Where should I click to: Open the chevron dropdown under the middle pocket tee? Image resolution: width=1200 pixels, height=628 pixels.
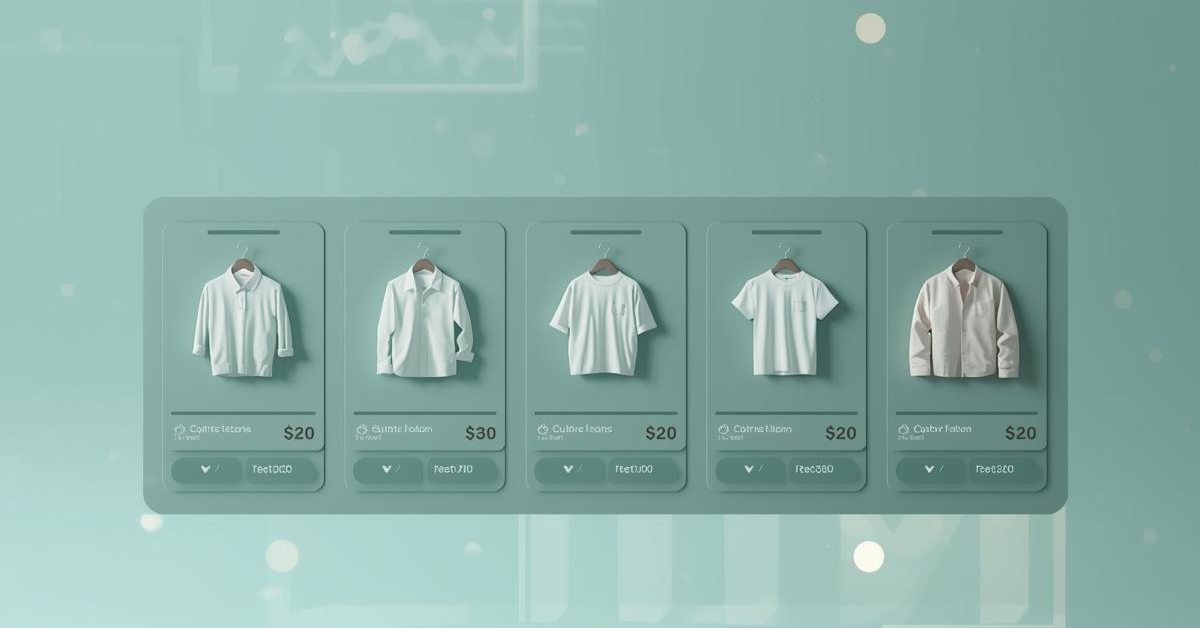coord(568,470)
